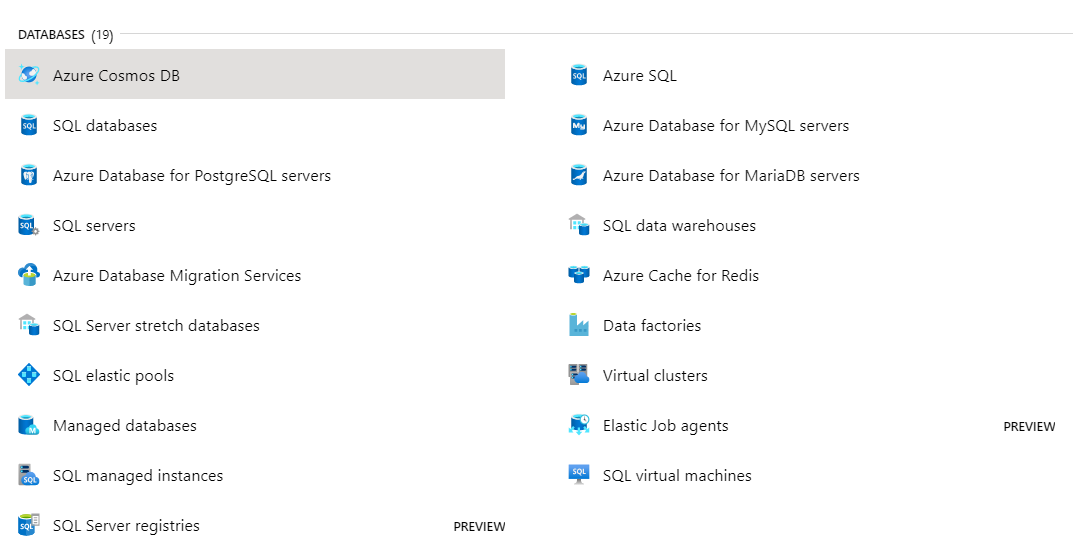Click the DATABASES category heading

[x=51, y=34]
